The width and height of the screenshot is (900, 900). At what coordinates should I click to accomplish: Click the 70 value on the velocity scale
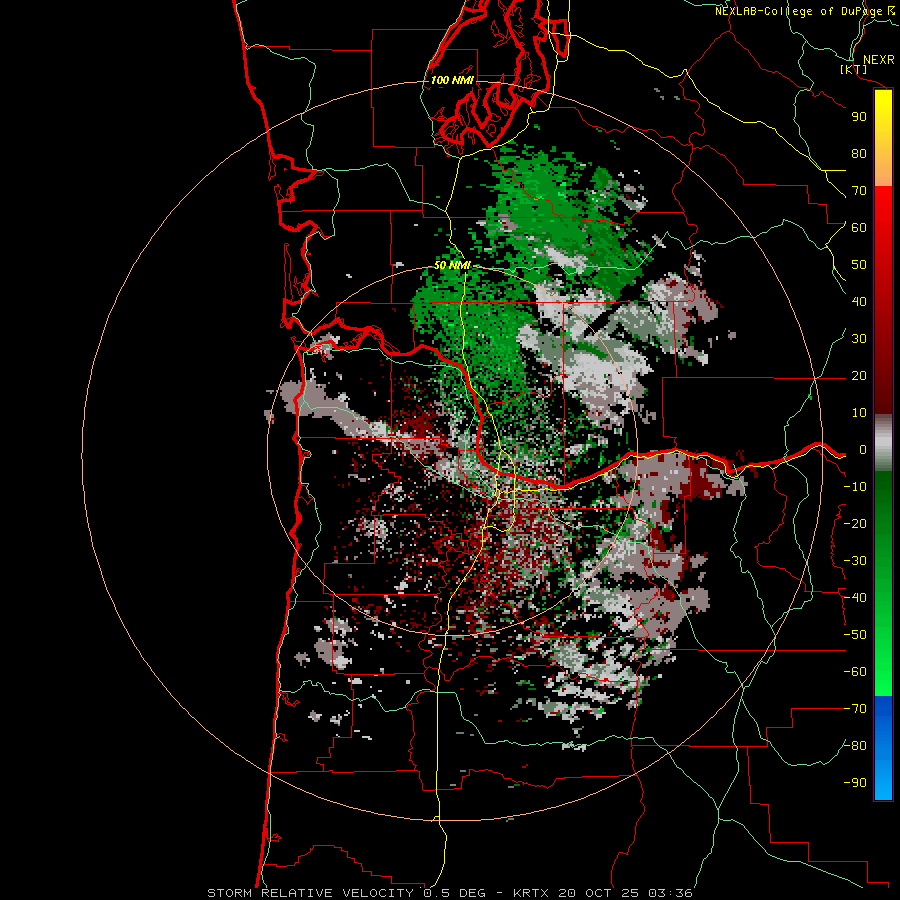click(859, 191)
